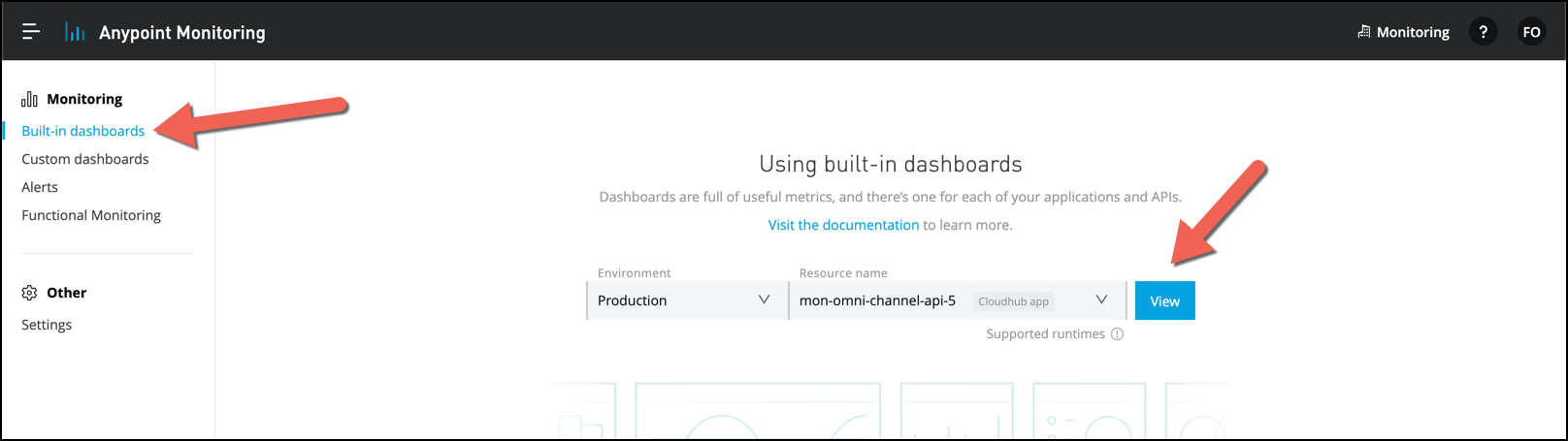Go to Alerts in sidebar

pos(40,187)
